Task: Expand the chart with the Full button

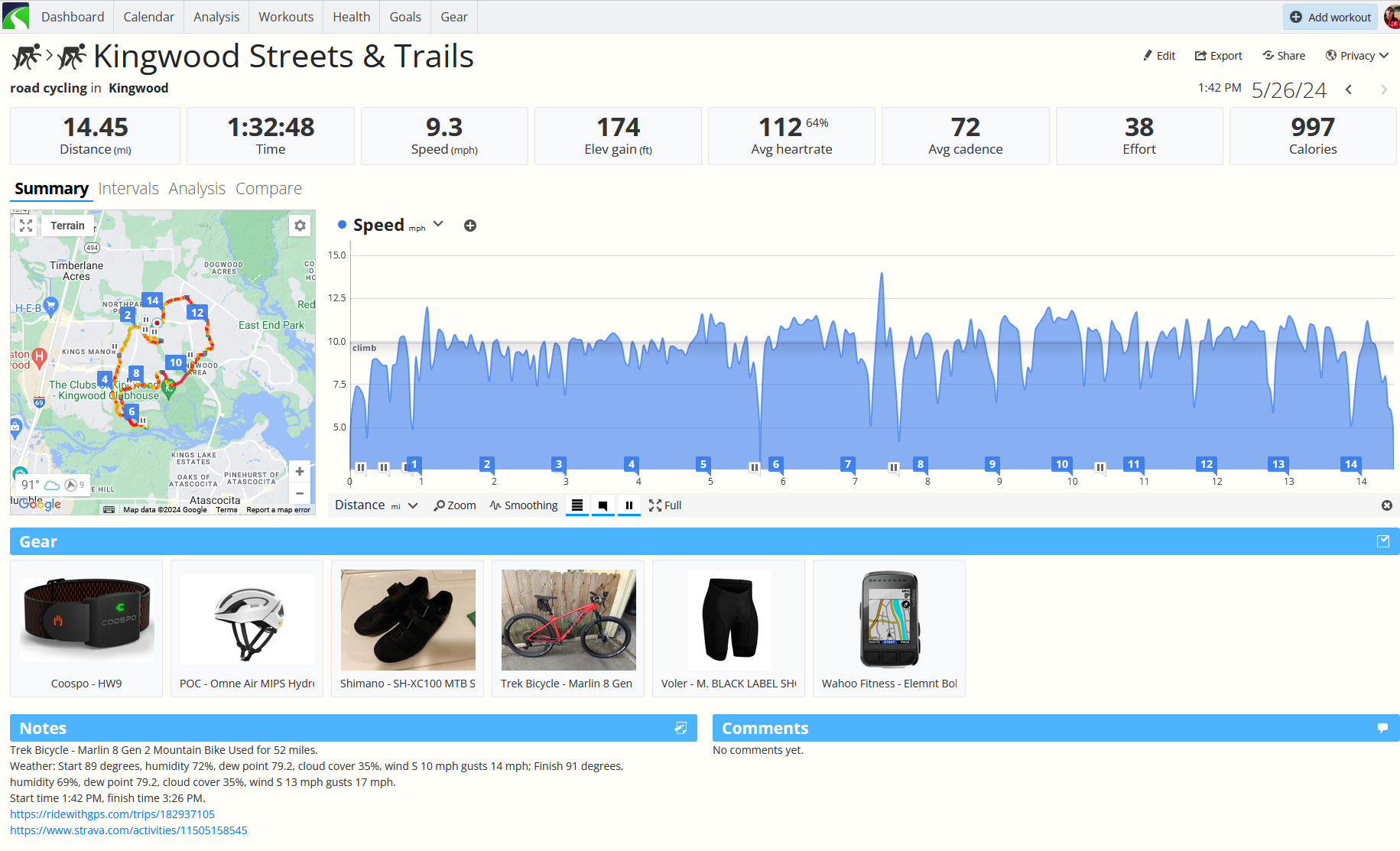Action: [665, 505]
